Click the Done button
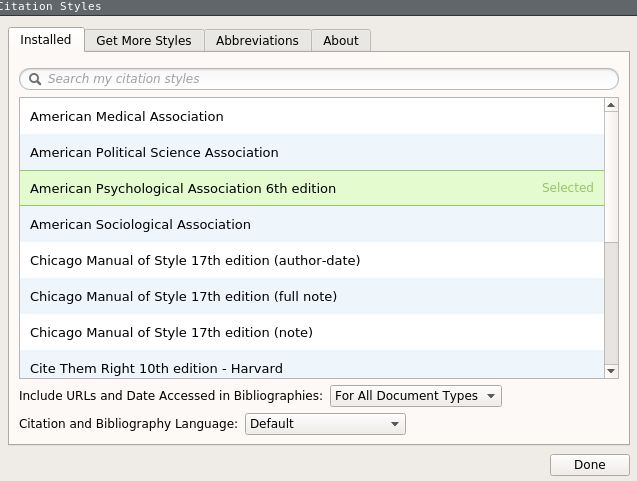 (589, 464)
